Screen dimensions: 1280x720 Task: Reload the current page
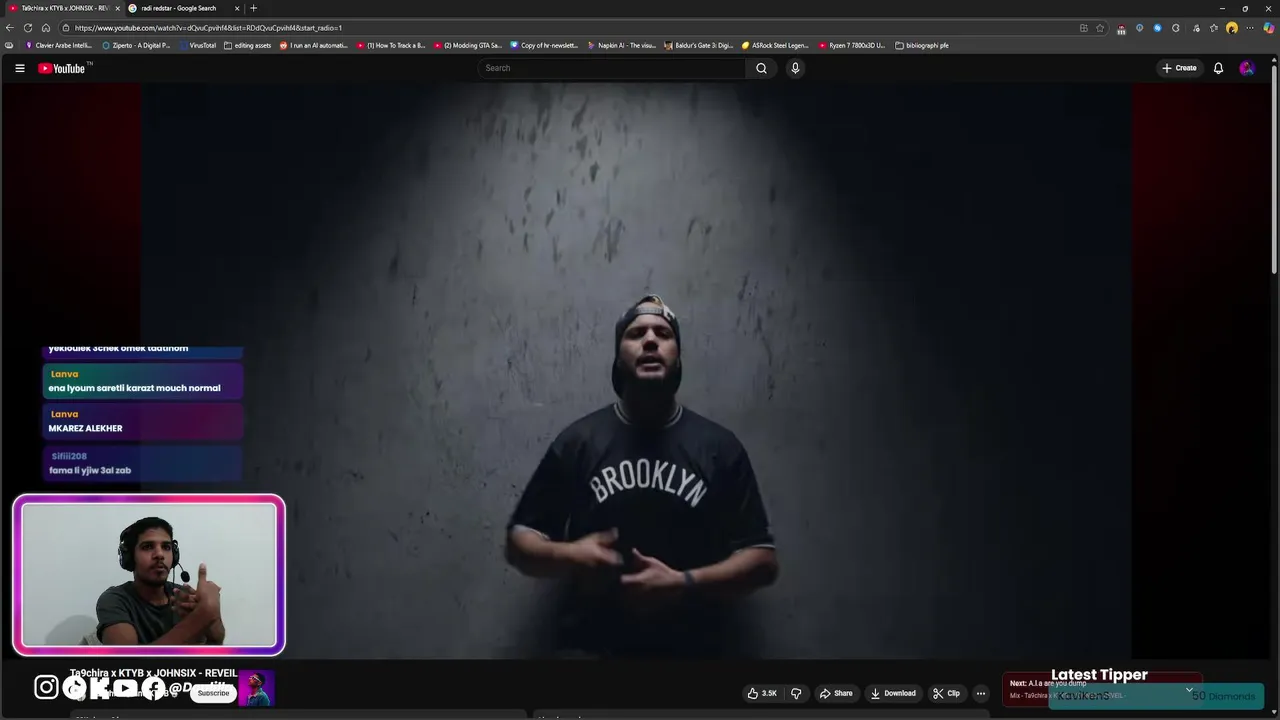[x=28, y=28]
